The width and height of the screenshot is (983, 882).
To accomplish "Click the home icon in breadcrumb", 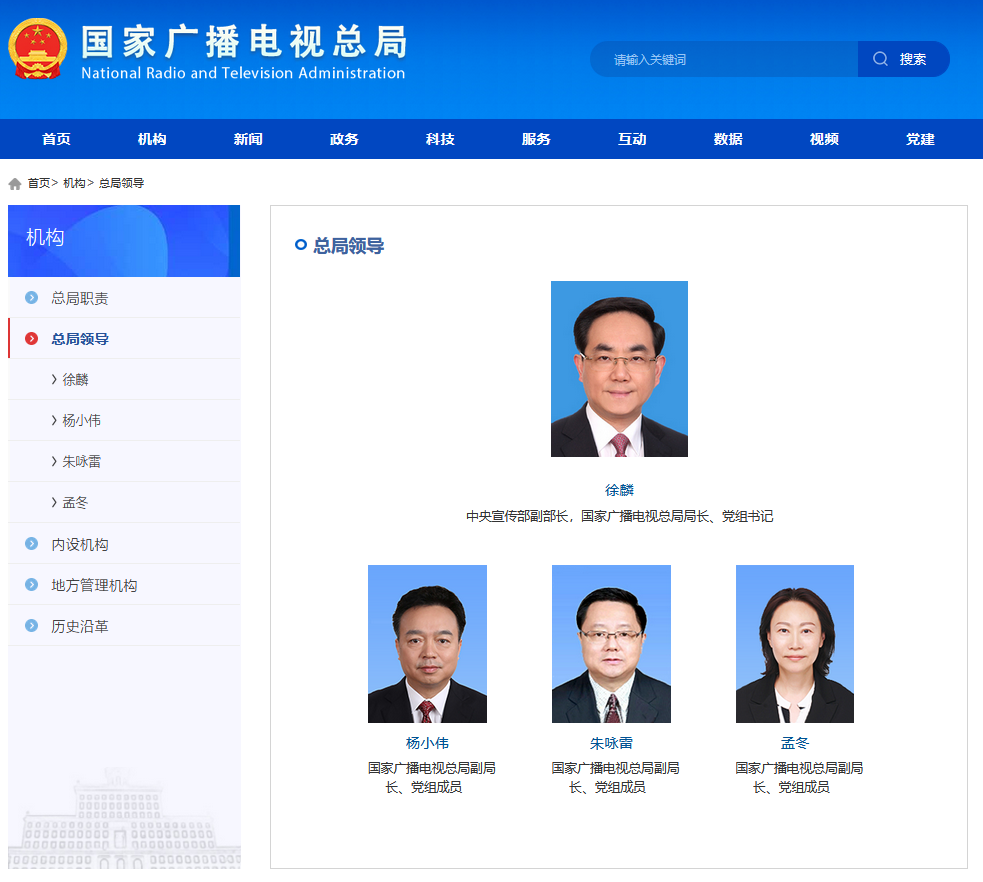I will (14, 184).
